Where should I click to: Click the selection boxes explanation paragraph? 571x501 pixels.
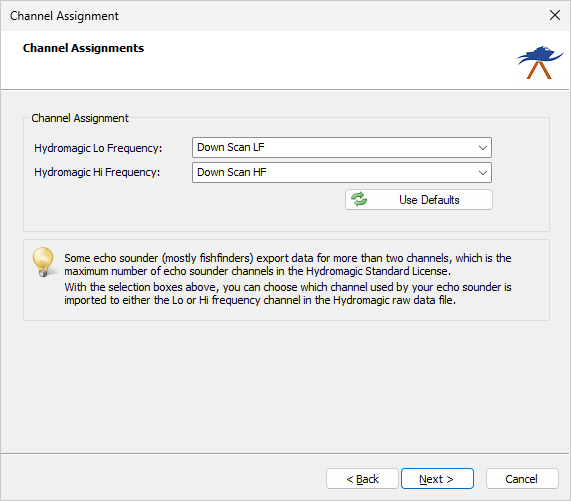coord(288,293)
